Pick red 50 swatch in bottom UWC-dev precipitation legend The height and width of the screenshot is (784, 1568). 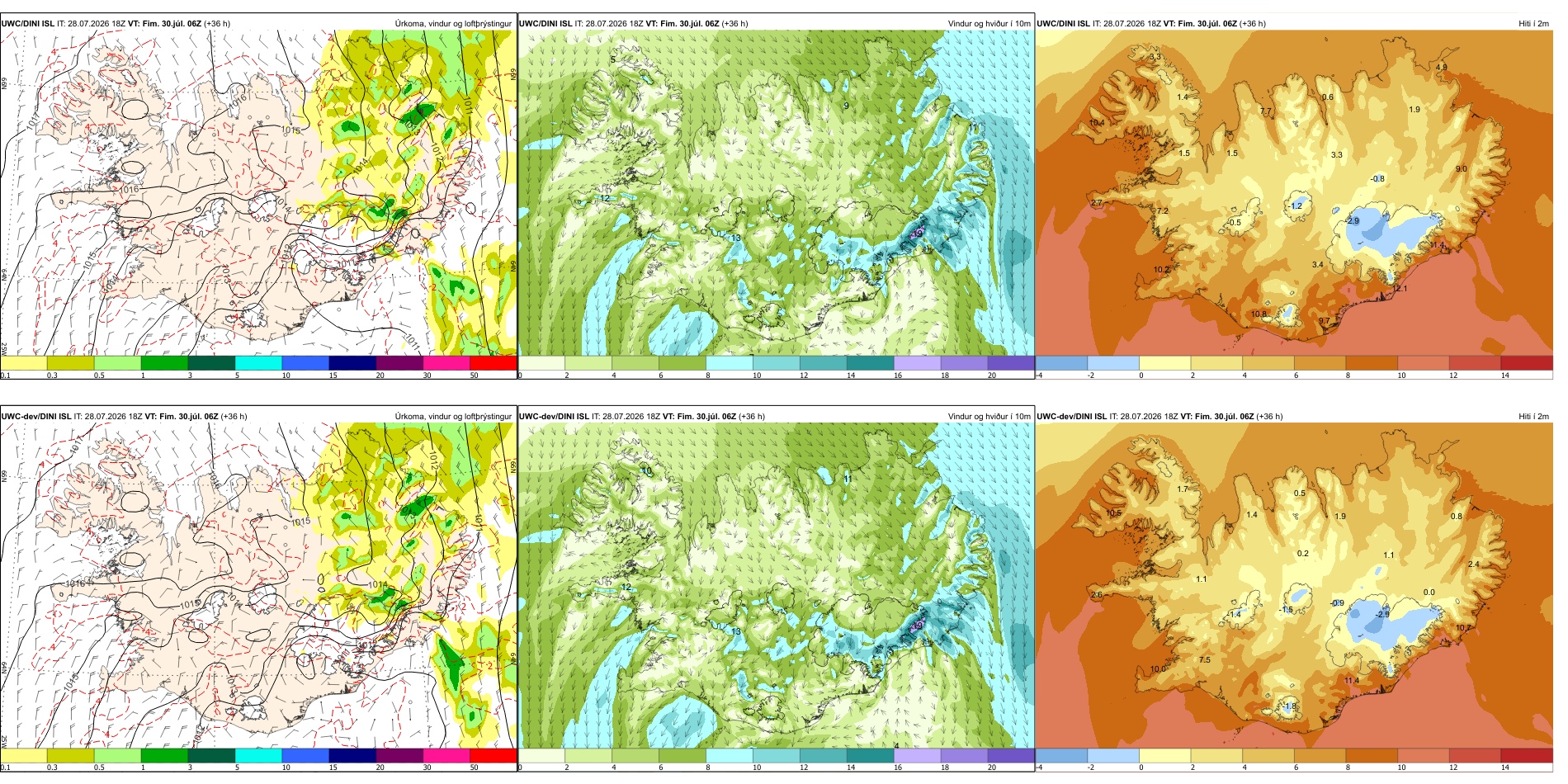click(493, 756)
